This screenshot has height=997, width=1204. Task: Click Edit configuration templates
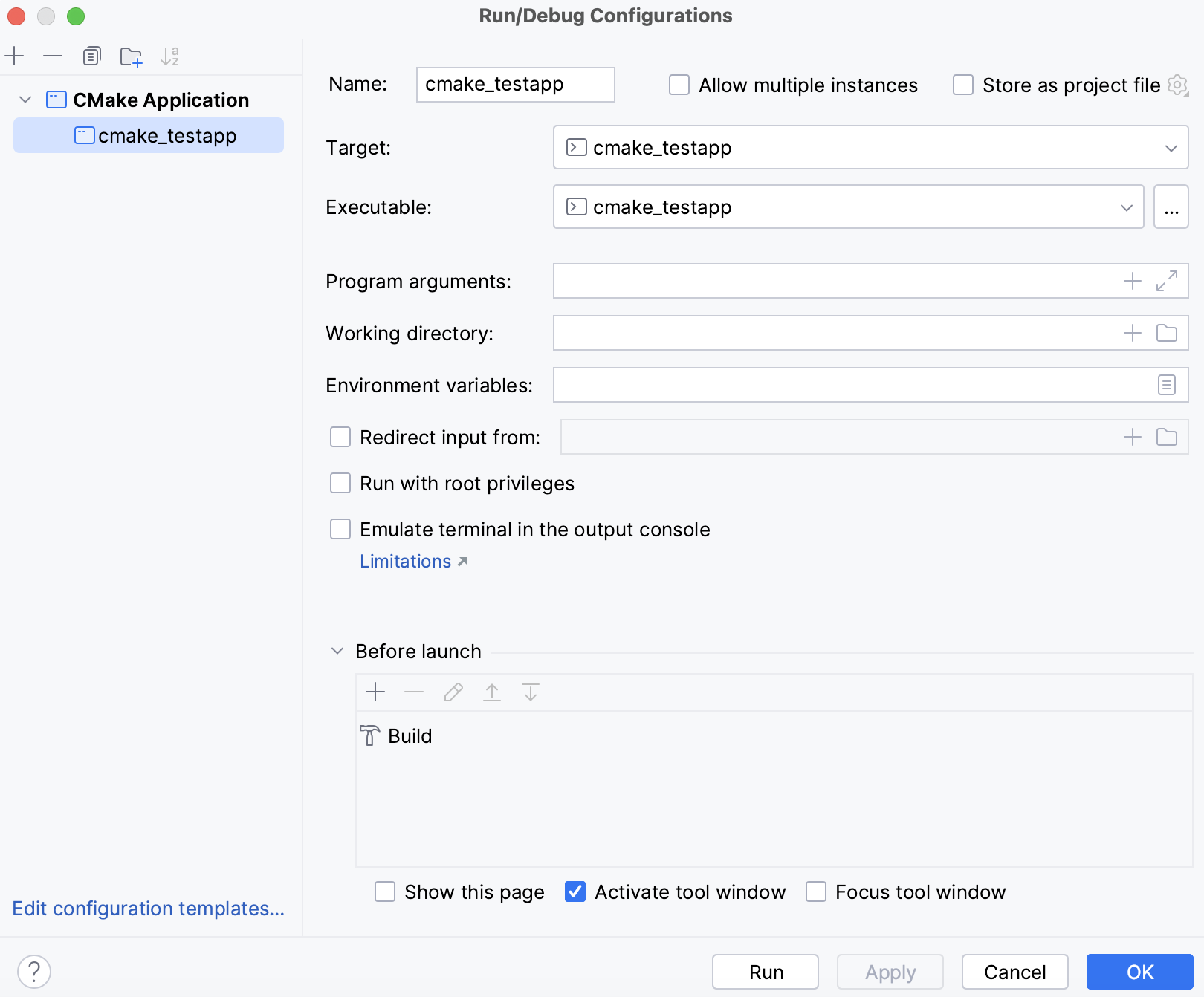coord(147,908)
